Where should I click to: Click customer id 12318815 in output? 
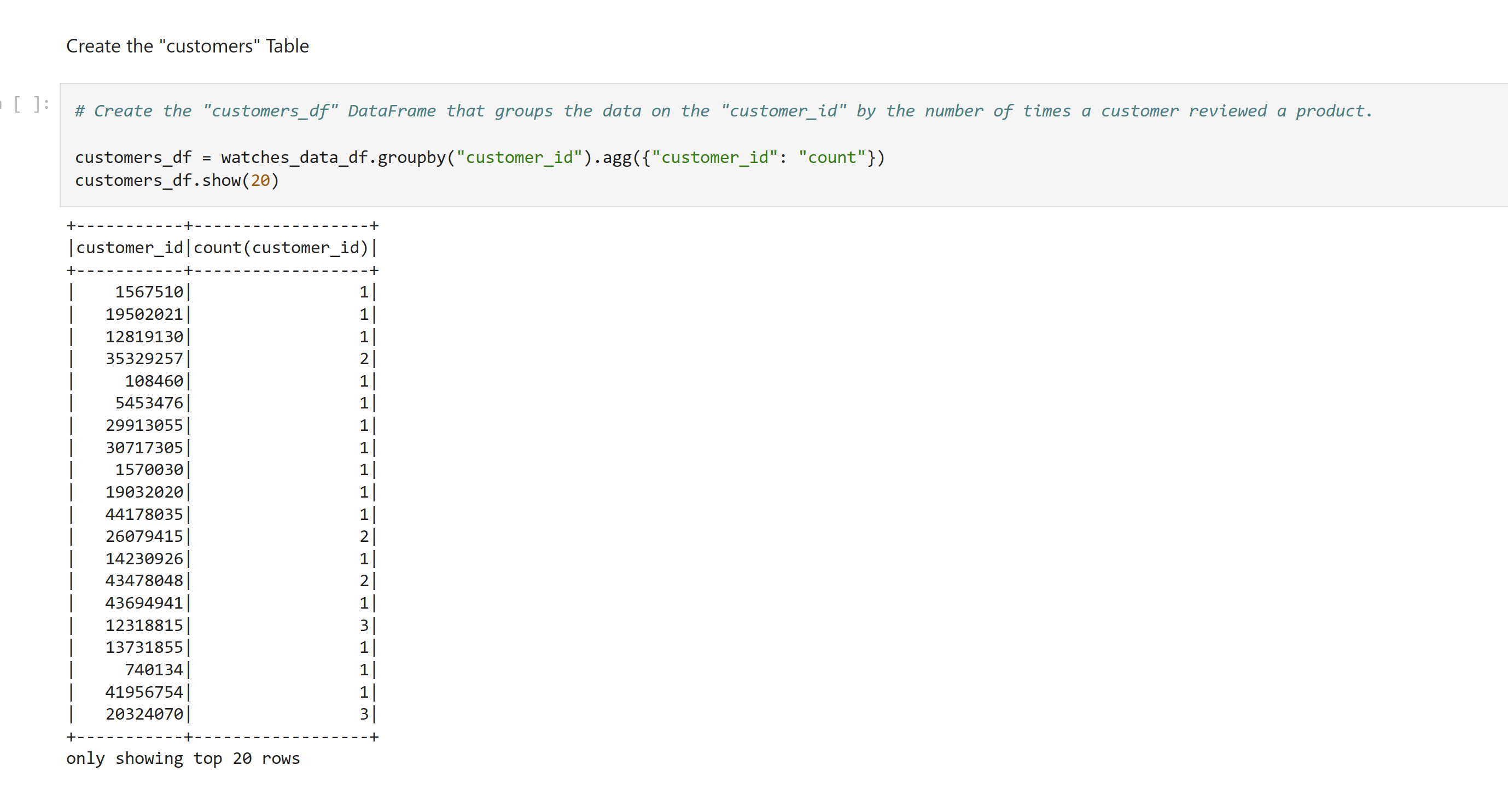coord(144,626)
